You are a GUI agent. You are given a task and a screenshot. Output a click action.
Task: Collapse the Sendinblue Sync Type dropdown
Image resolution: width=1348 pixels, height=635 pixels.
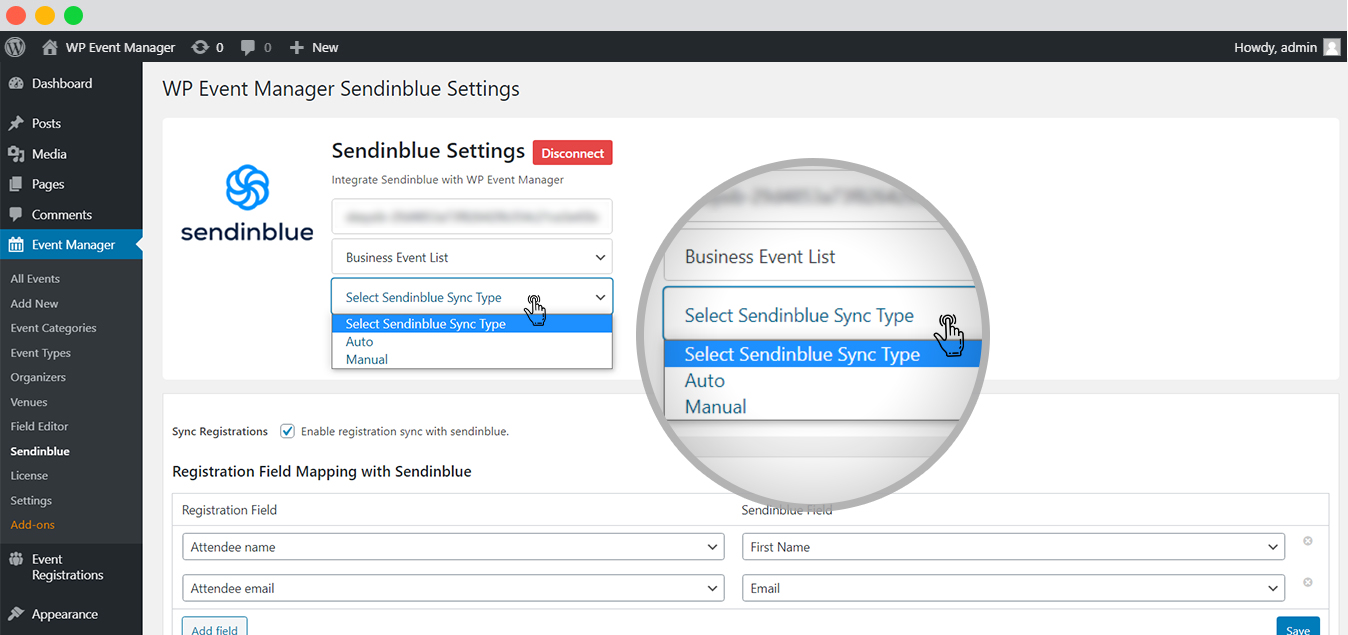[472, 297]
